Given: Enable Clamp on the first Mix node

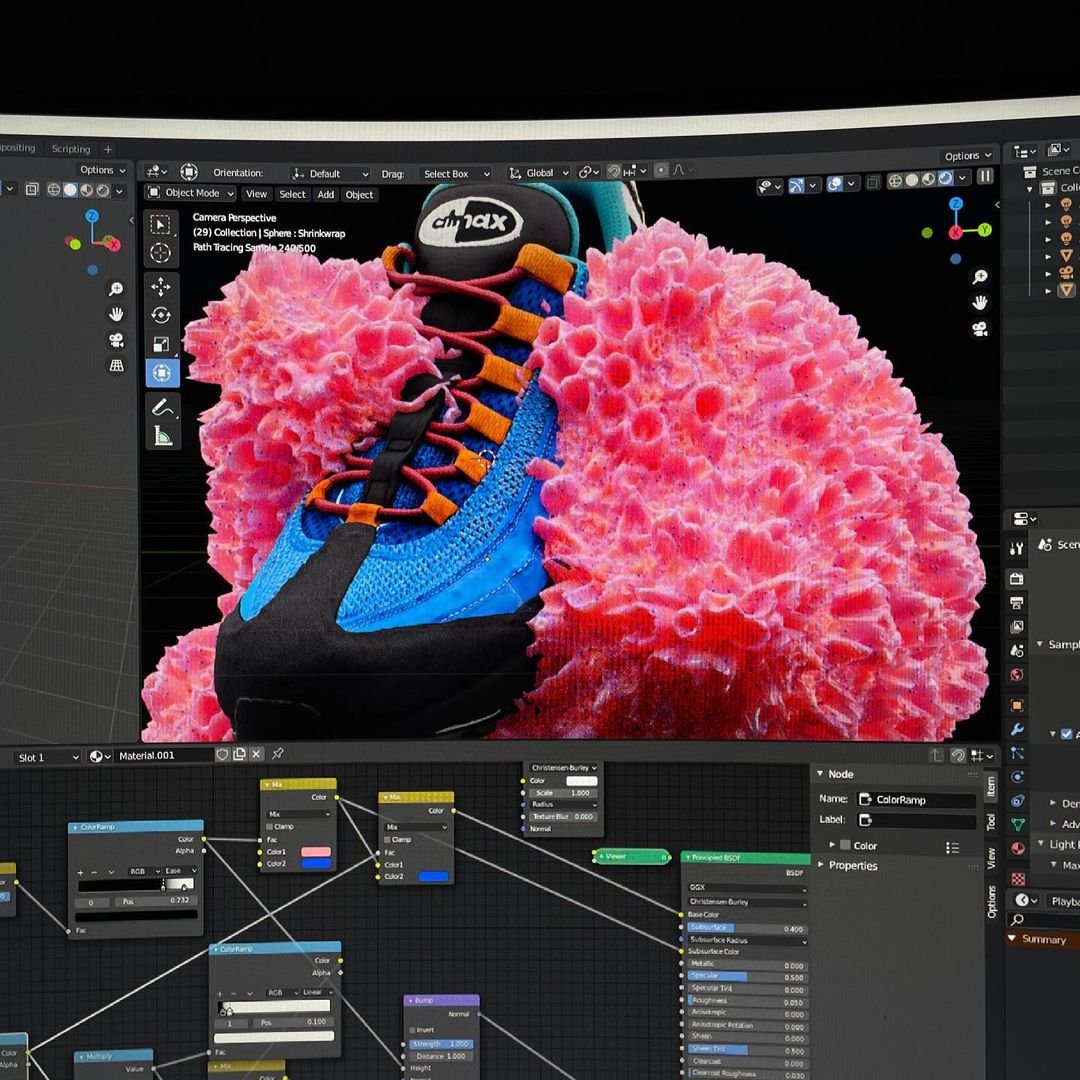Looking at the screenshot, I should coord(269,827).
